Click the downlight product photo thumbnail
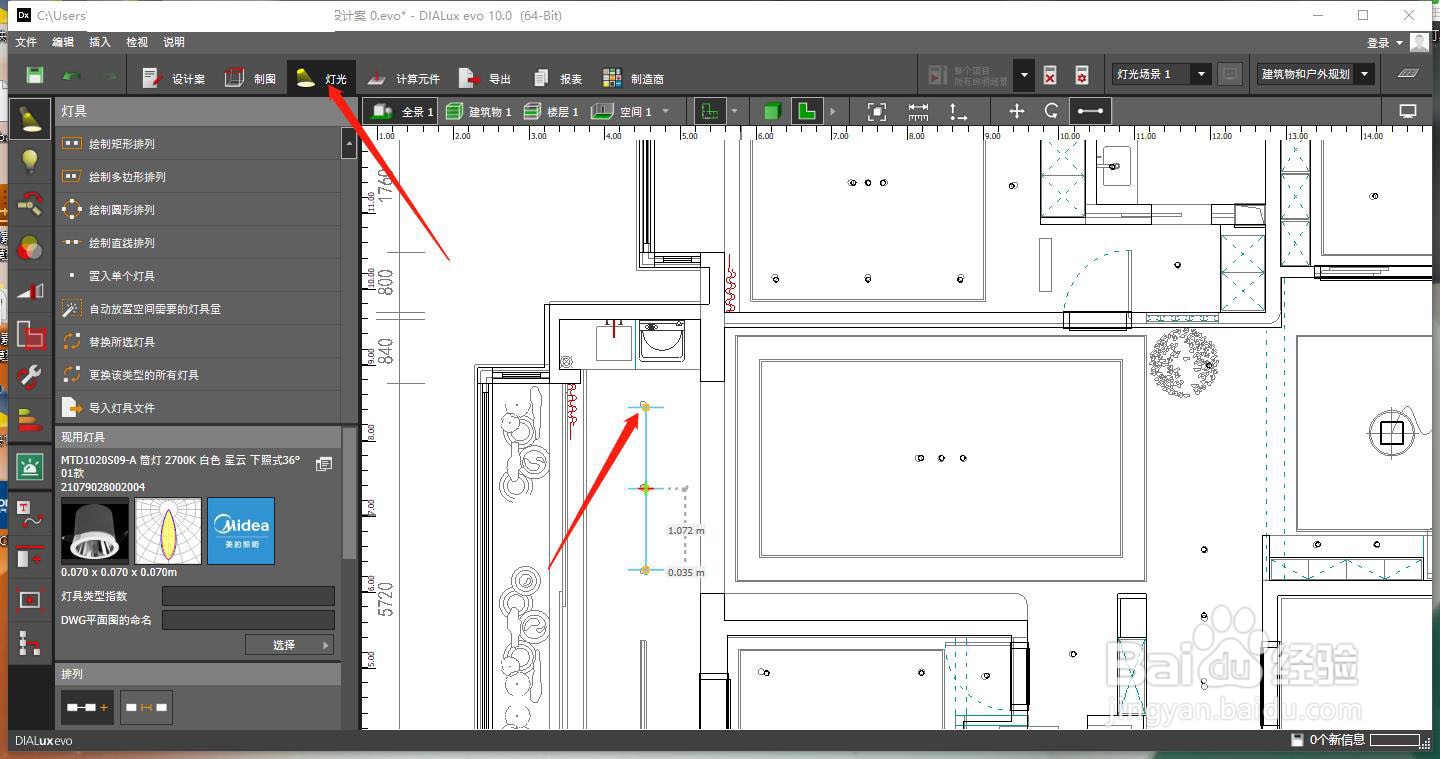 [x=95, y=531]
